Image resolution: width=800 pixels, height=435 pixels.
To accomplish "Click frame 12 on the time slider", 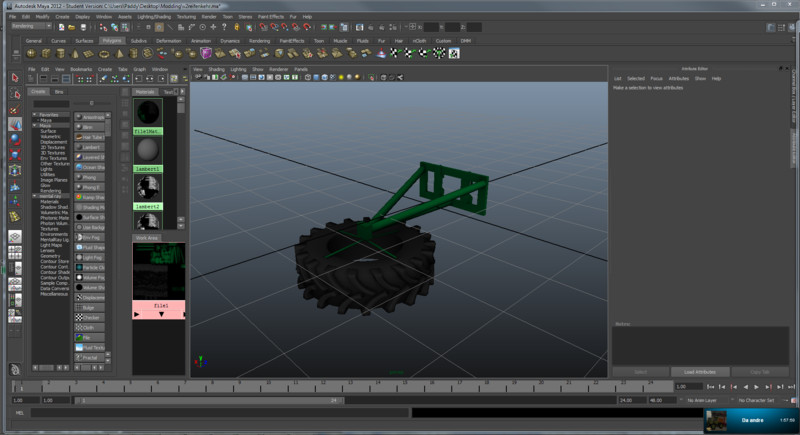I will [x=323, y=387].
